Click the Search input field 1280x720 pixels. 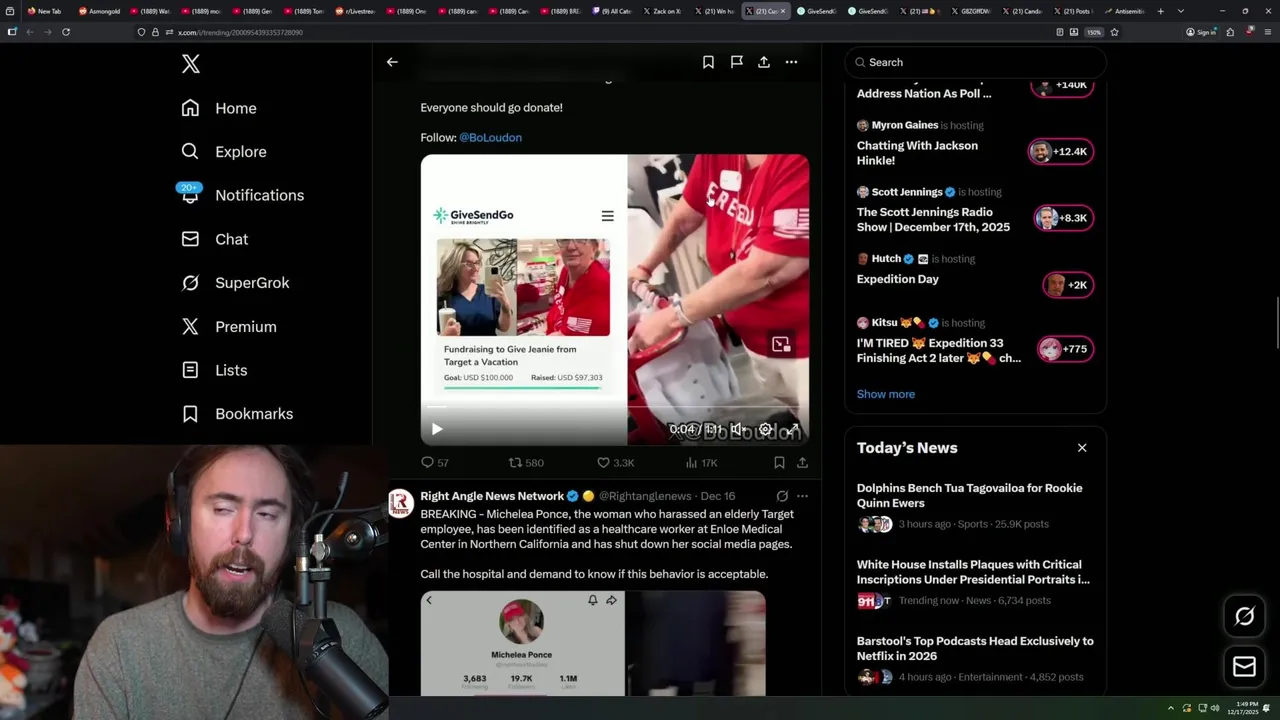click(x=976, y=62)
